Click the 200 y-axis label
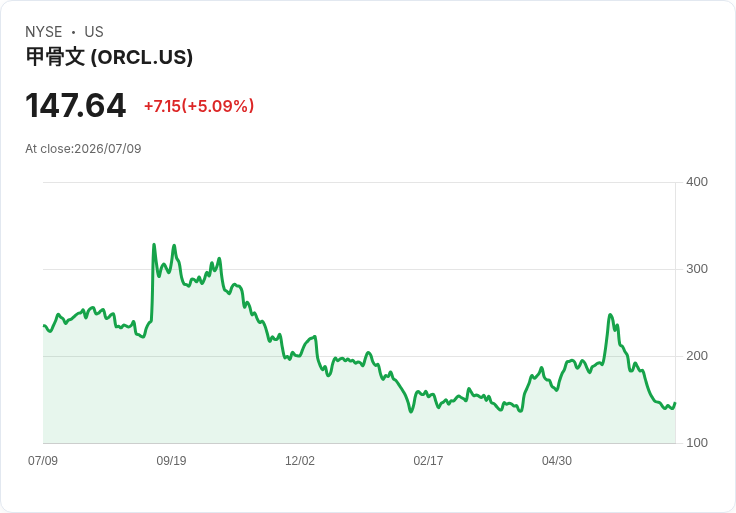Viewport: 736px width, 513px height. 697,356
